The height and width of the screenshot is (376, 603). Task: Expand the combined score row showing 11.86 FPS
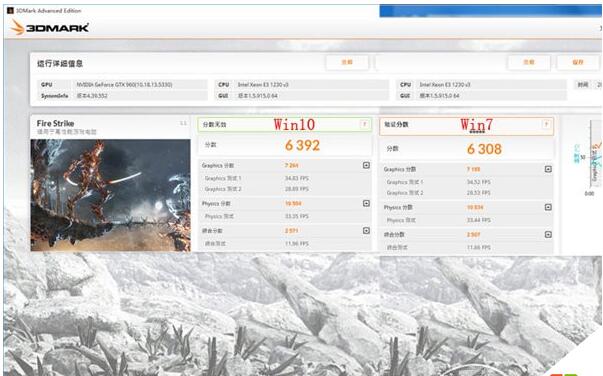tap(548, 235)
